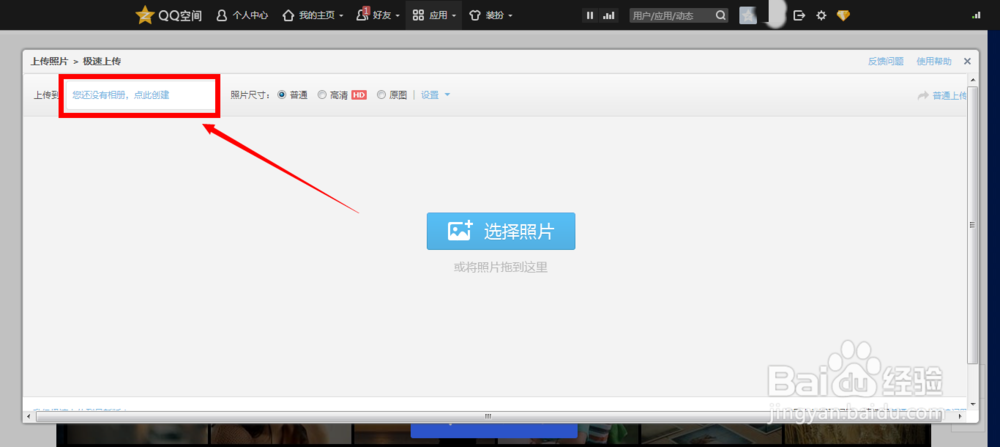The height and width of the screenshot is (447, 1000).
Task: Click the 或将照片拖到这里 hint text
Action: coord(501,268)
